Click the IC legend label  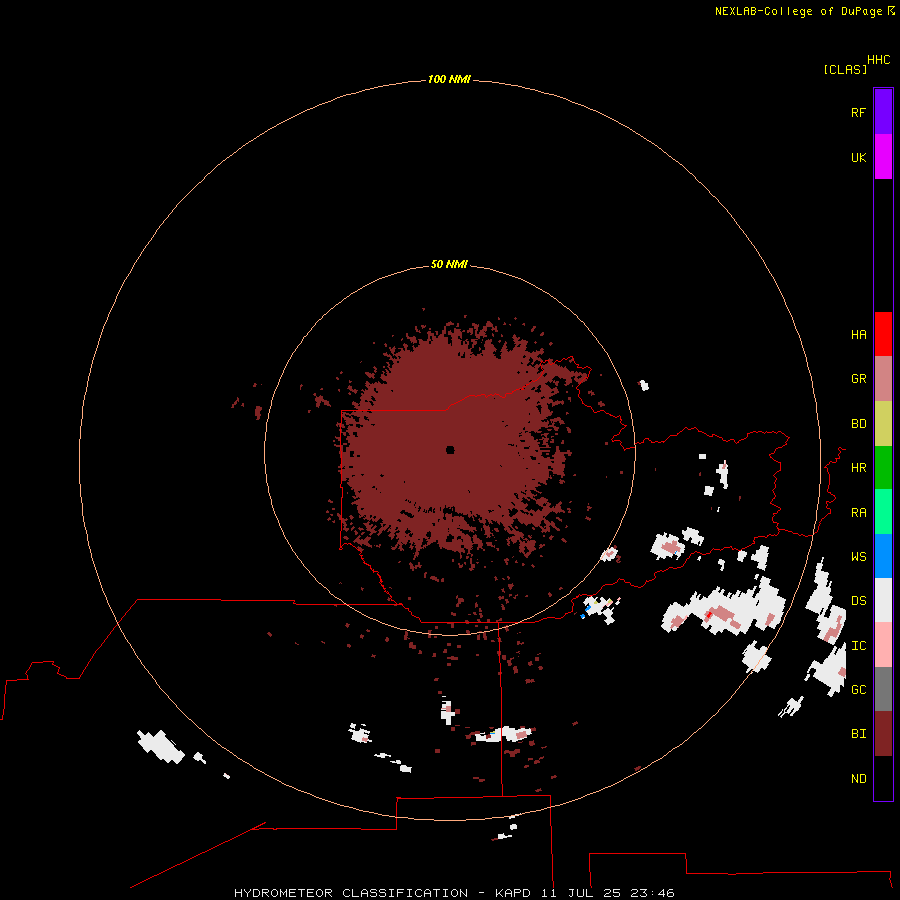[858, 646]
